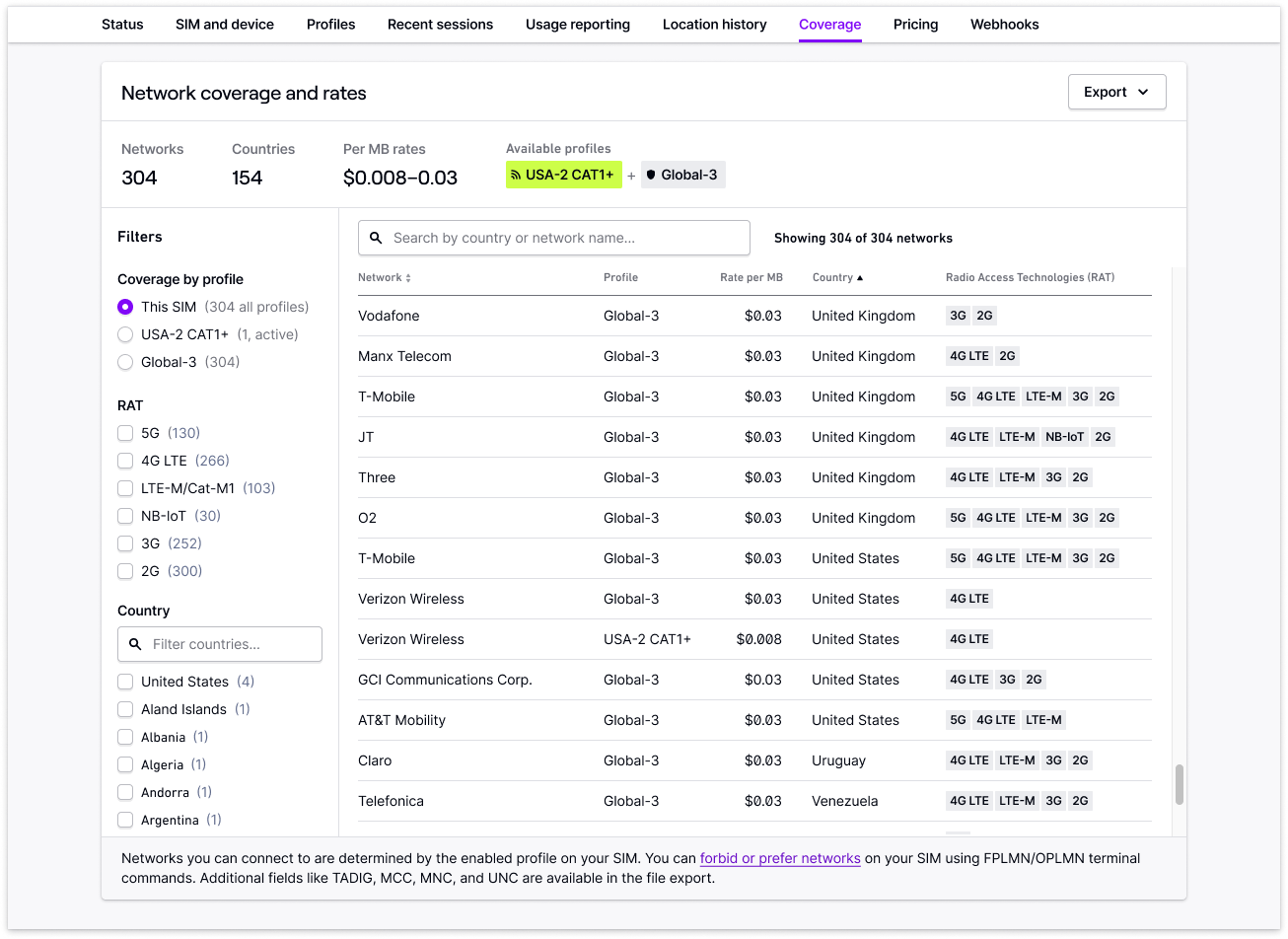This screenshot has width=1288, height=939.
Task: Enable the NB-IoT checkbox
Action: 125,516
